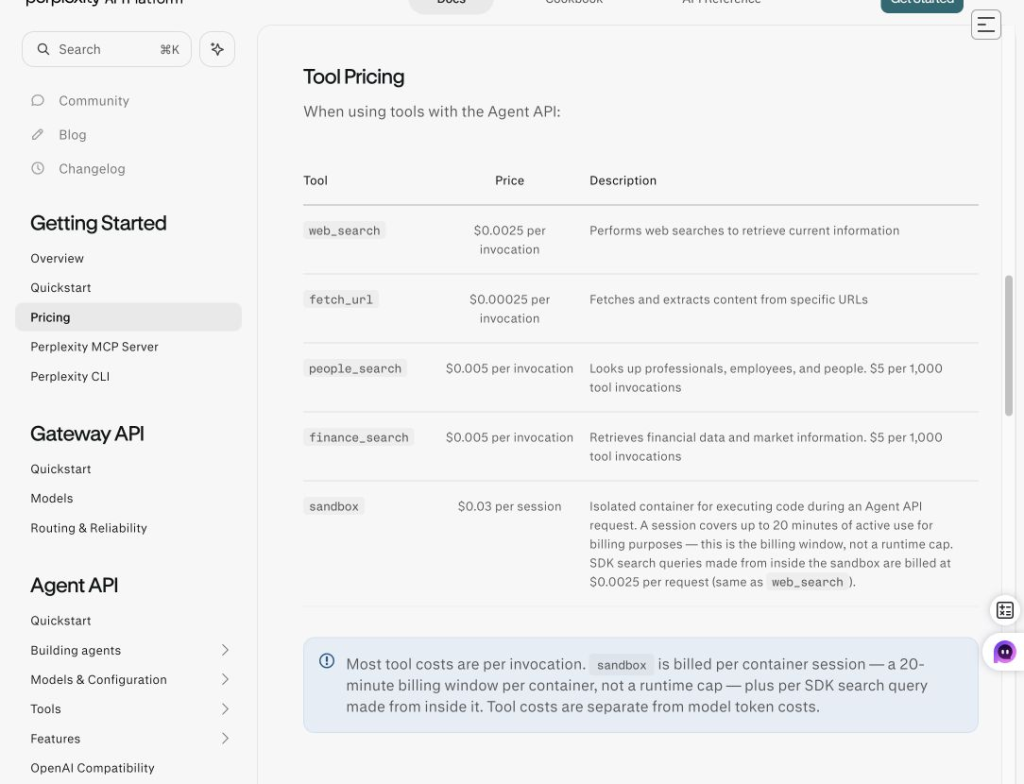Click the Blog pencil icon

click(38, 134)
